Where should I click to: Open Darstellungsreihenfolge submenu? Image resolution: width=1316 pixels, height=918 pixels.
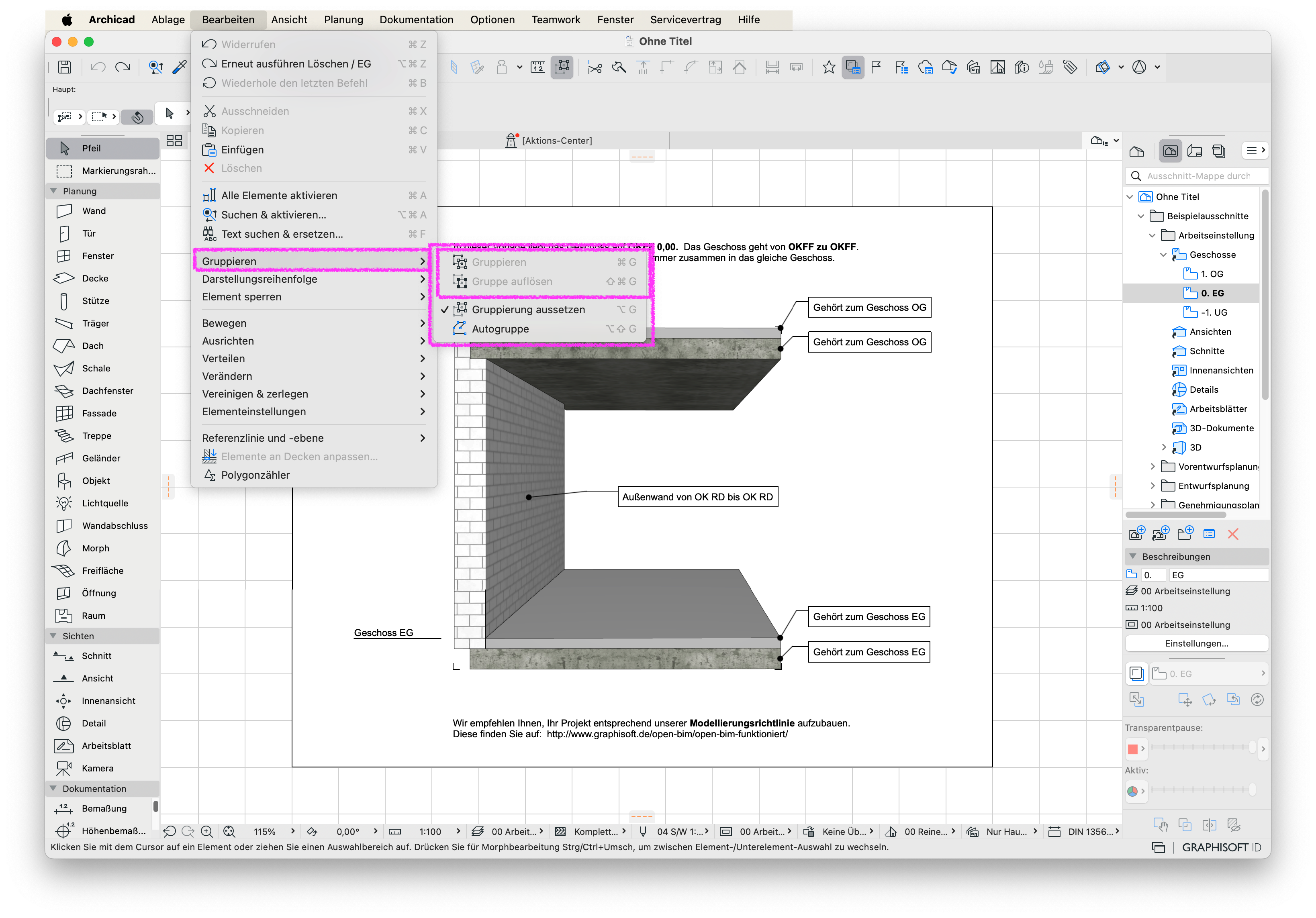point(313,279)
